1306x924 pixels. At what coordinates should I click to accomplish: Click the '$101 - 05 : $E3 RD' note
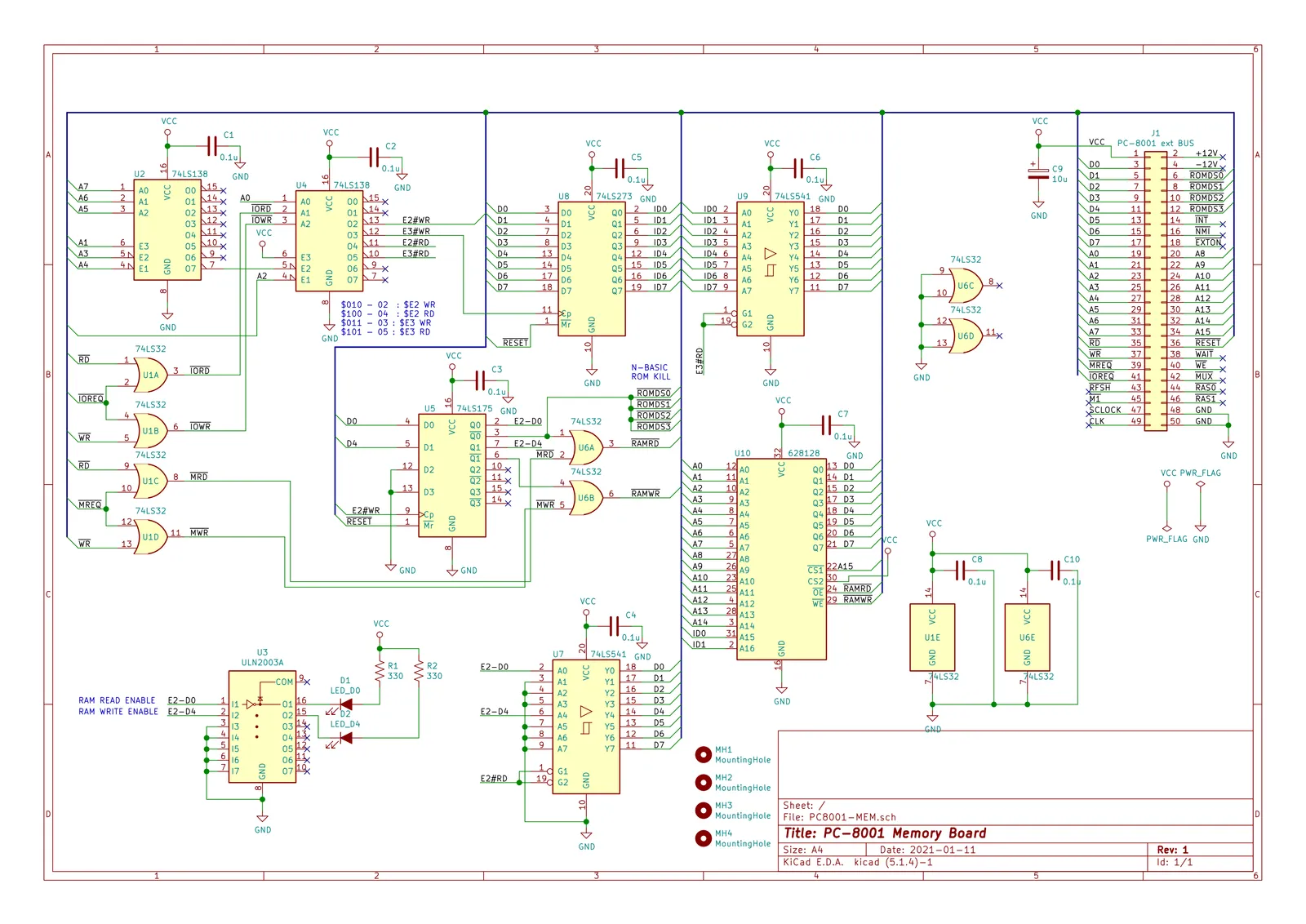click(385, 332)
